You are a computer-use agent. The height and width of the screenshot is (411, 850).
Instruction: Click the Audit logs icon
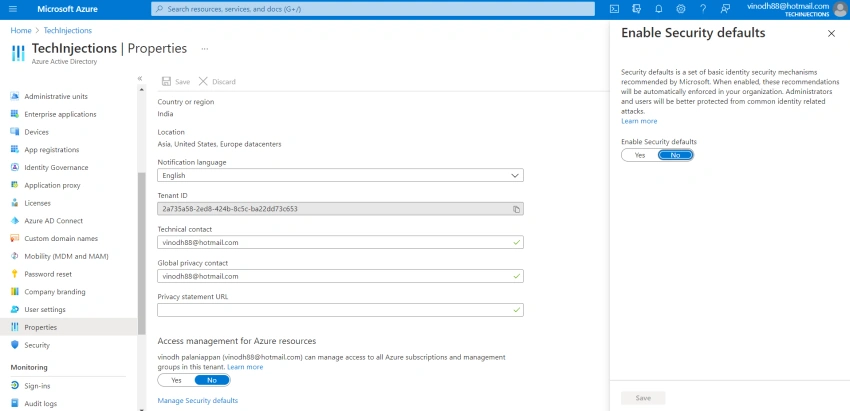pyautogui.click(x=15, y=404)
